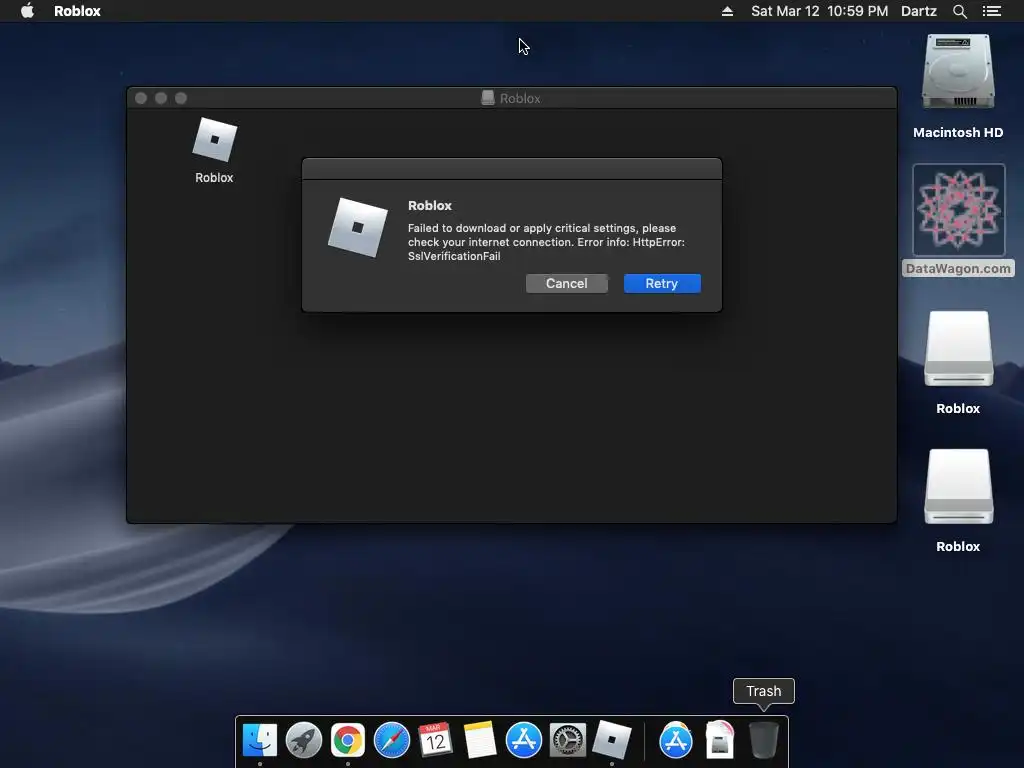Open the Trash in the dock

click(763, 740)
